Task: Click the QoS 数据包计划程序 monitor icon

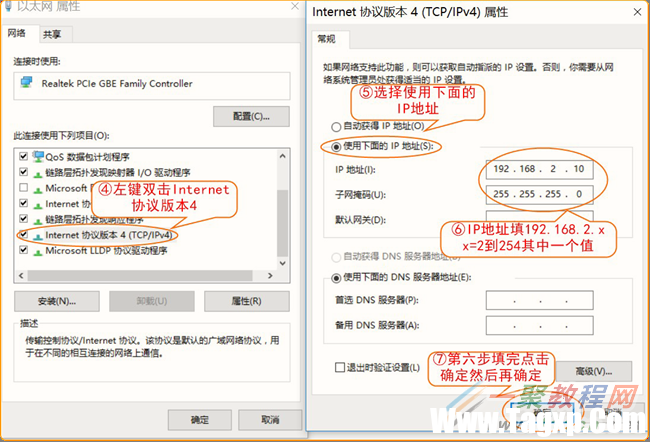Action: 38,157
